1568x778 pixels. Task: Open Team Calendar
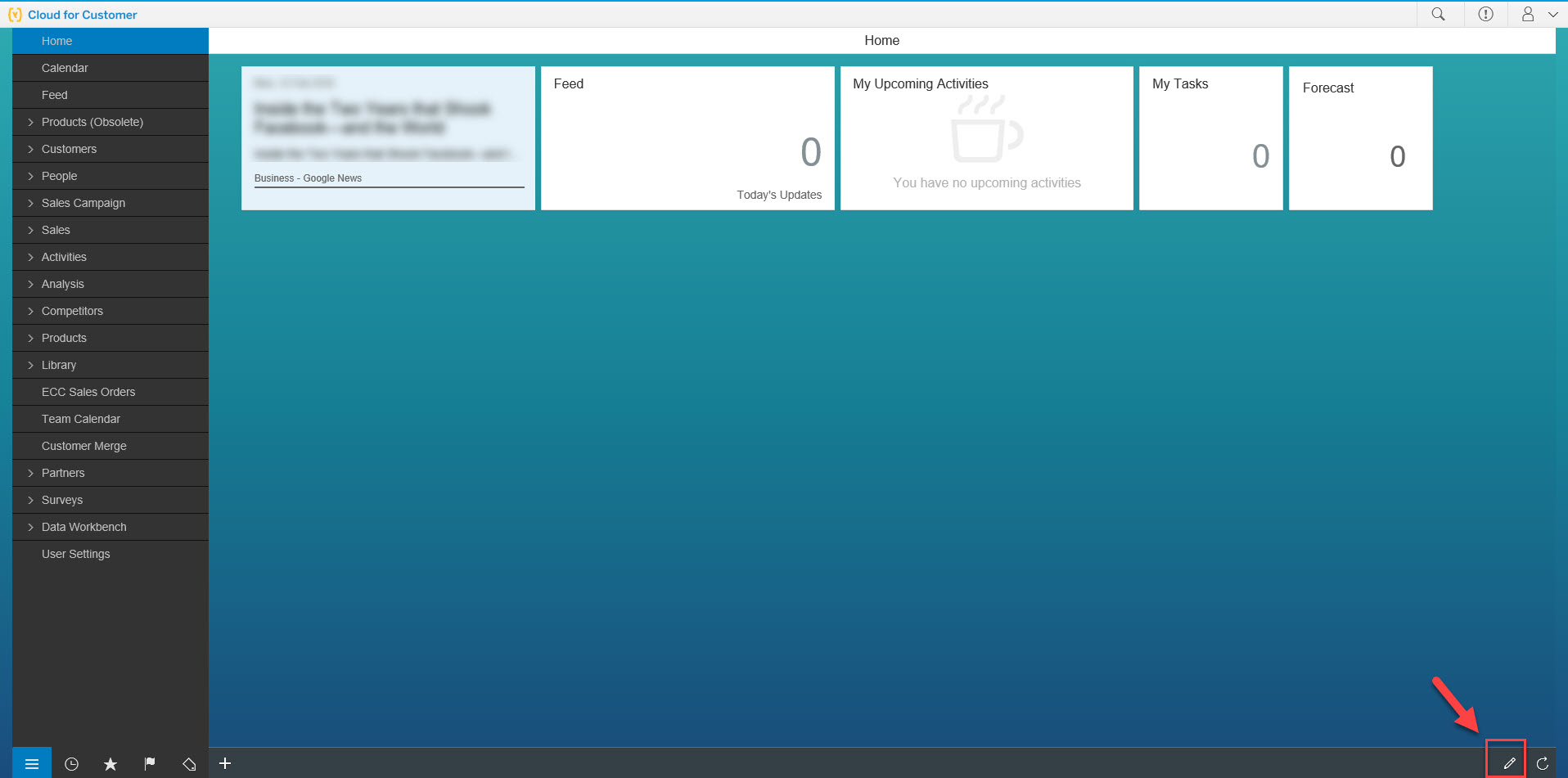pos(110,419)
